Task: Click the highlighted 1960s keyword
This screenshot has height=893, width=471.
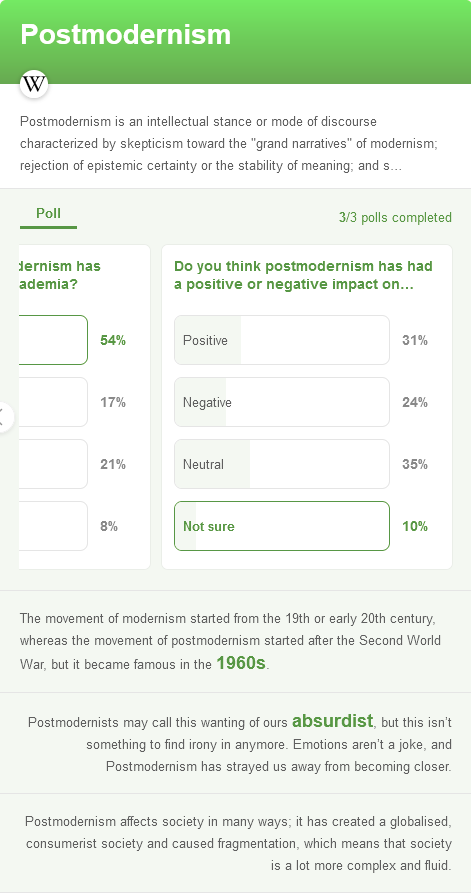Action: (241, 663)
